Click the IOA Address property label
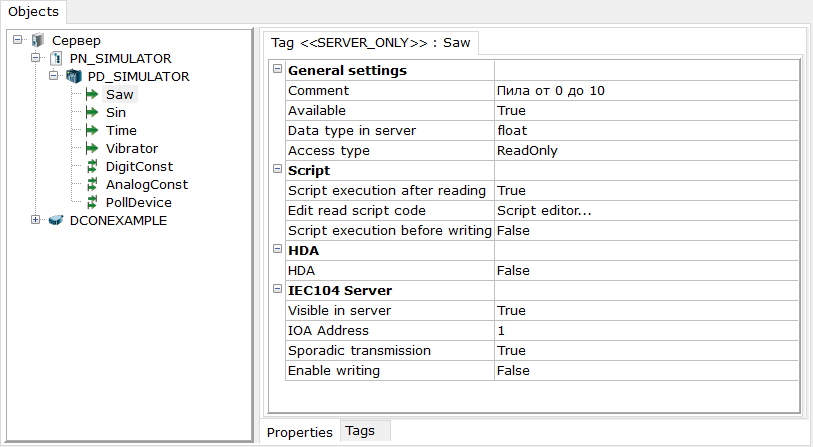This screenshot has width=813, height=447. pyautogui.click(x=328, y=331)
